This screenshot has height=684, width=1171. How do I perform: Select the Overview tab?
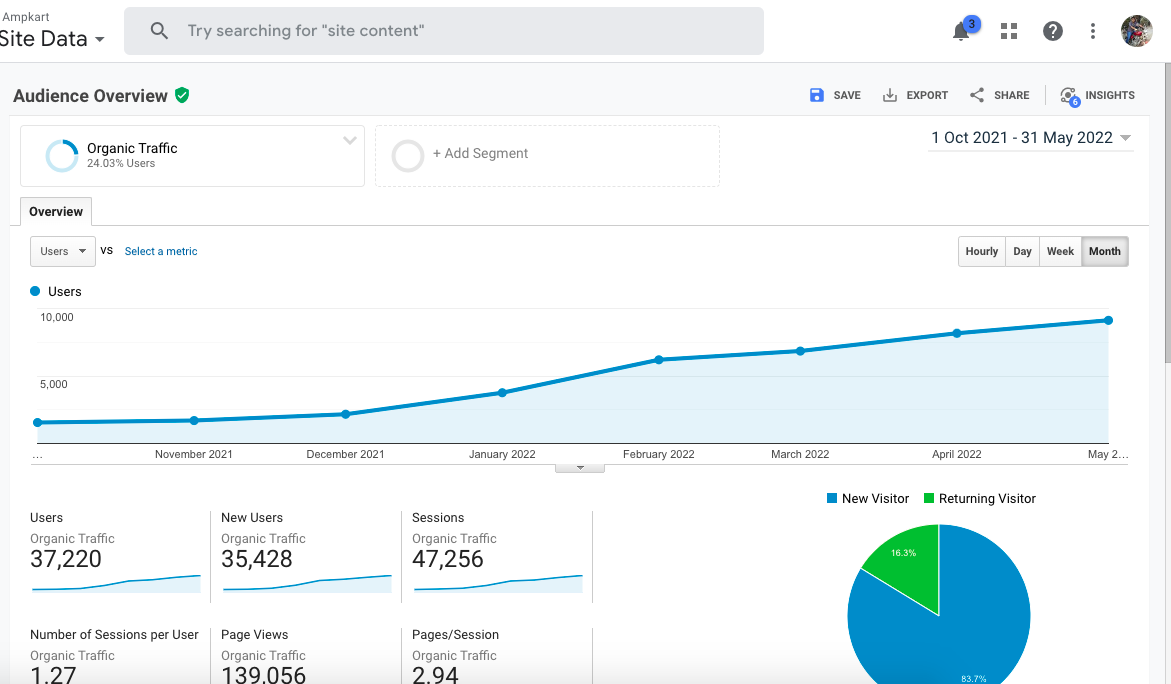[56, 211]
